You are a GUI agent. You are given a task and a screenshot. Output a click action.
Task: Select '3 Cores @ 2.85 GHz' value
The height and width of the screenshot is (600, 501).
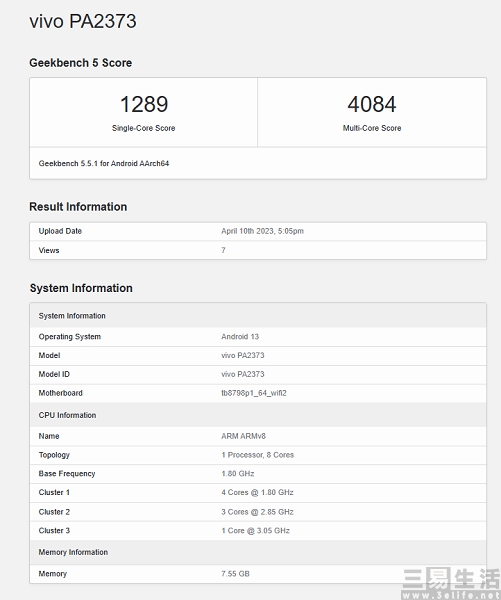257,512
